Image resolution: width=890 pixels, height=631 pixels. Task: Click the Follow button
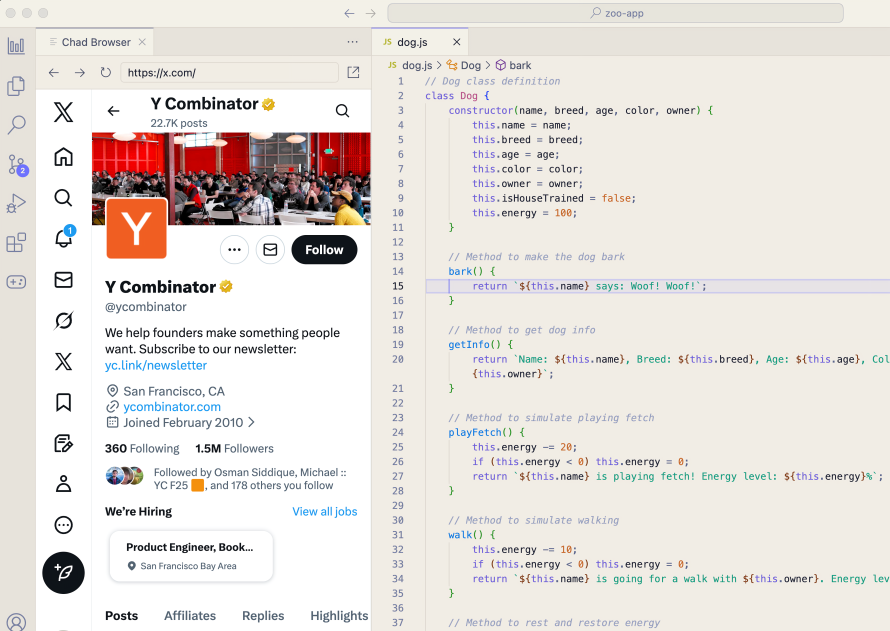324,249
